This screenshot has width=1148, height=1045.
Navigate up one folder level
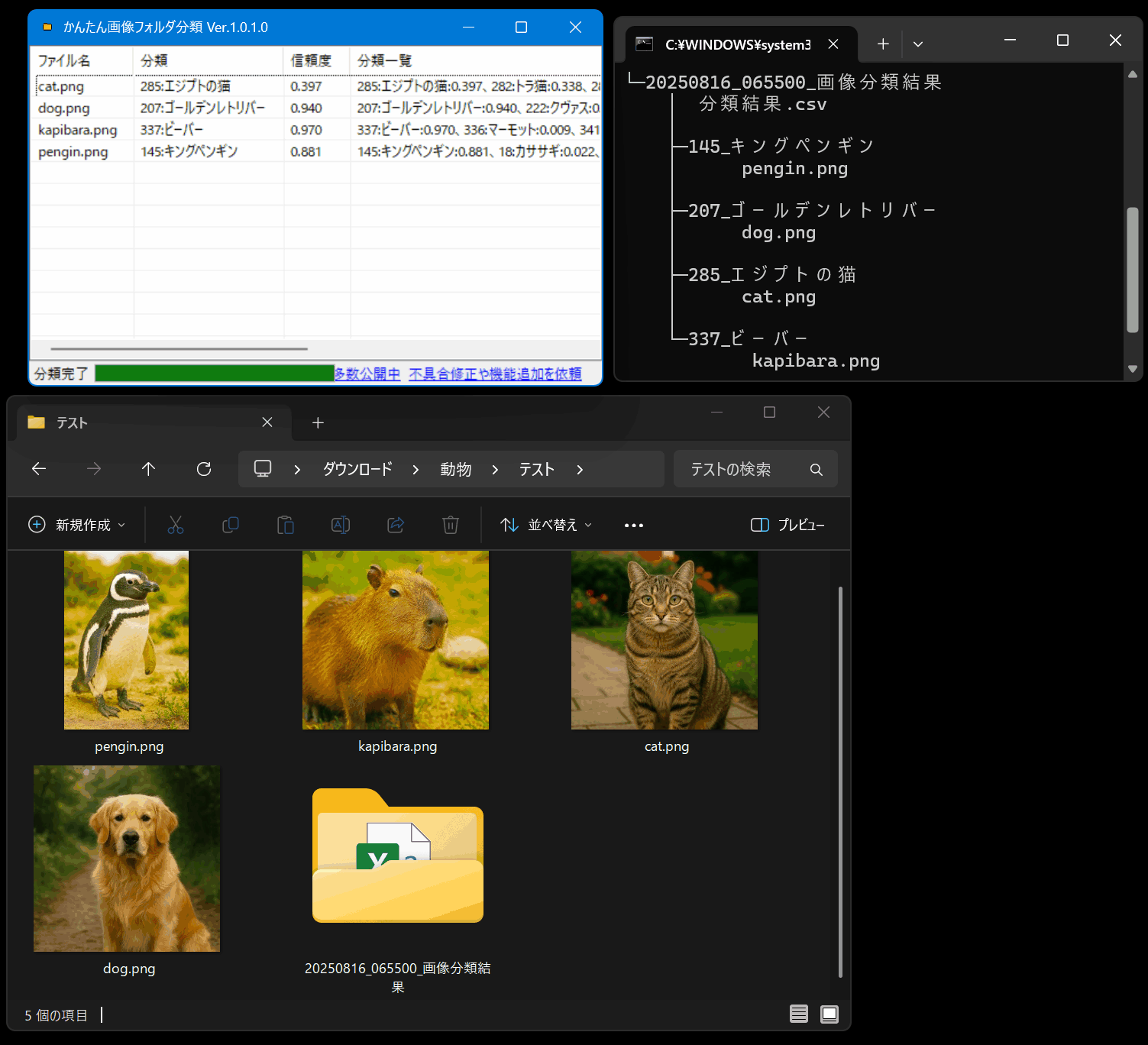pyautogui.click(x=148, y=469)
